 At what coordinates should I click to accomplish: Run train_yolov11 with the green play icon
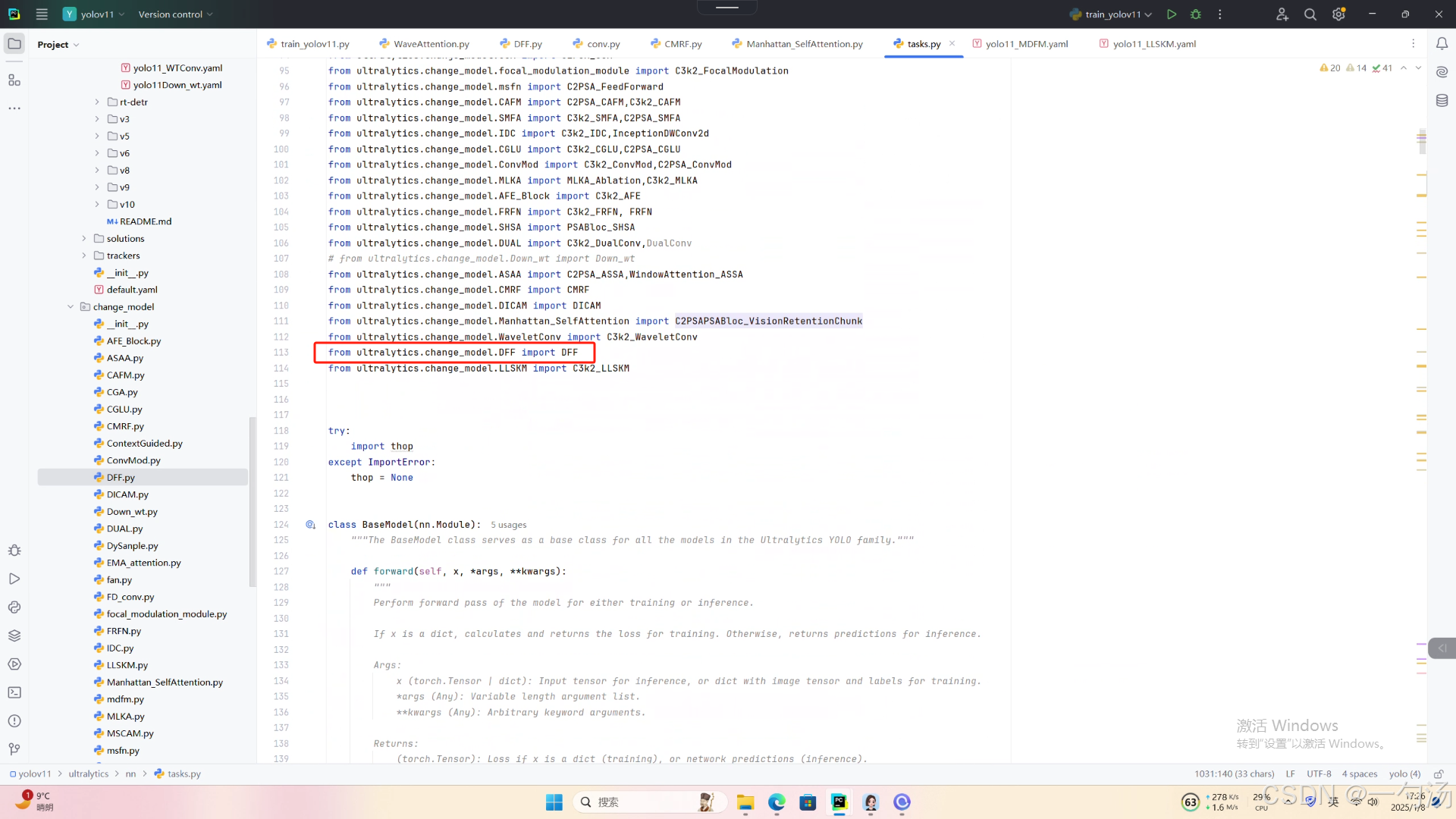(x=1172, y=14)
